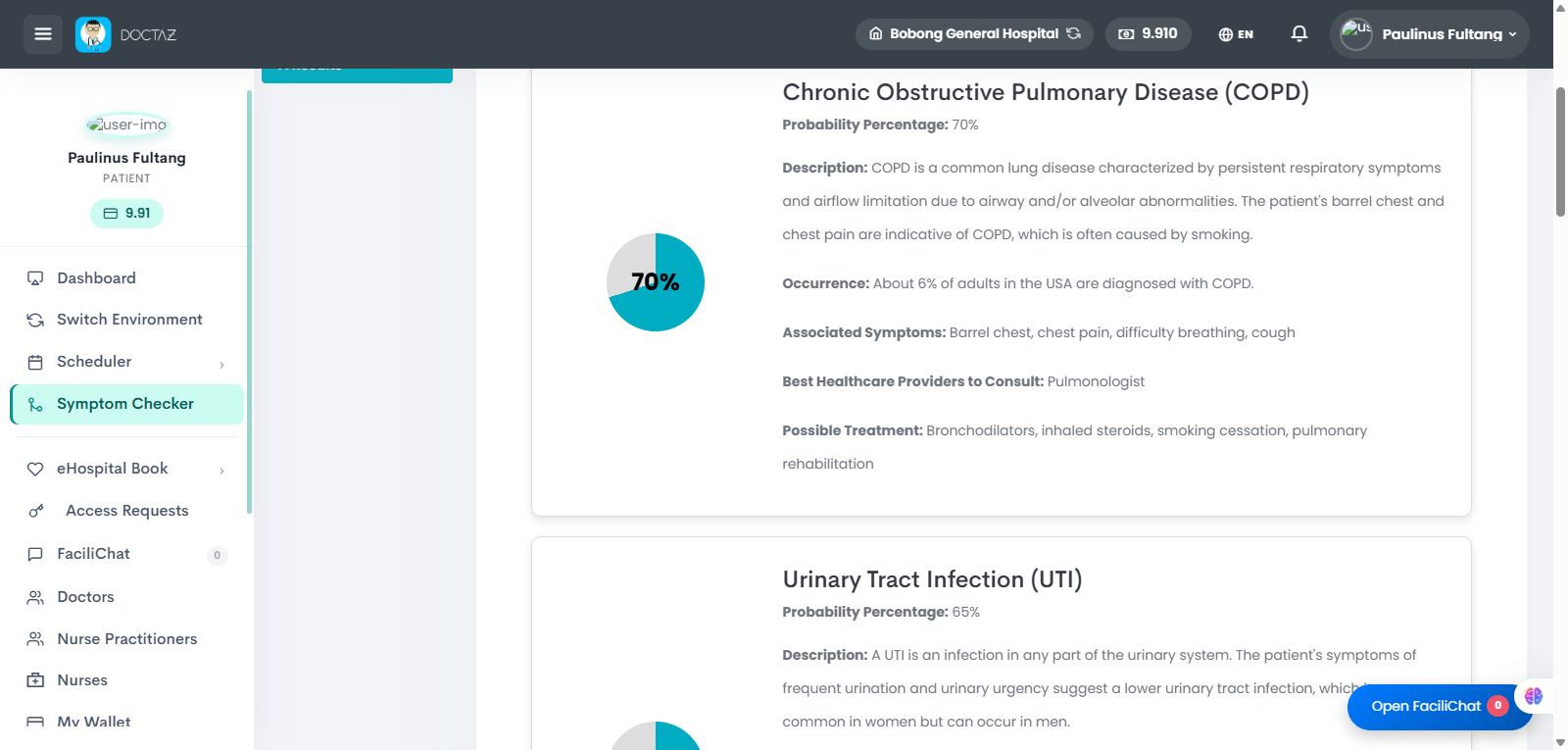Click the COPD 70% pie chart

[x=656, y=282]
